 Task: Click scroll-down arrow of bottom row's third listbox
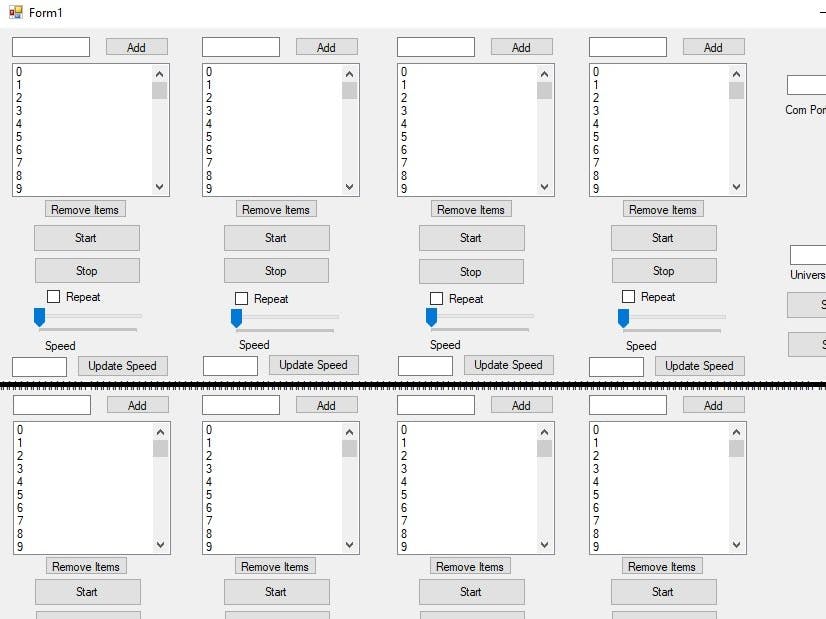545,545
